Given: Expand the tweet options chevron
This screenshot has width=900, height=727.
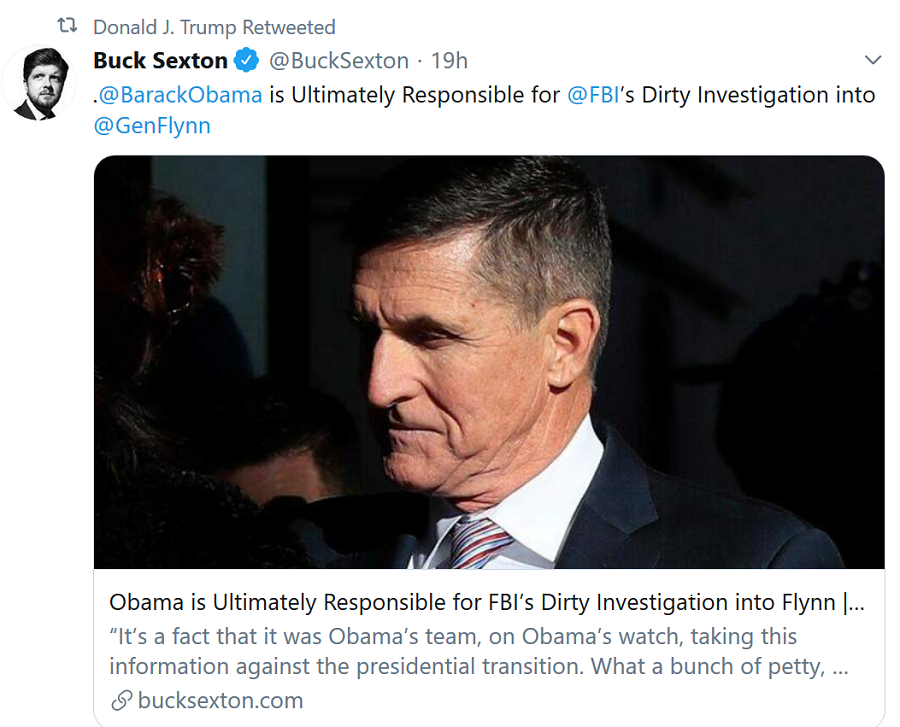Looking at the screenshot, I should (x=873, y=60).
